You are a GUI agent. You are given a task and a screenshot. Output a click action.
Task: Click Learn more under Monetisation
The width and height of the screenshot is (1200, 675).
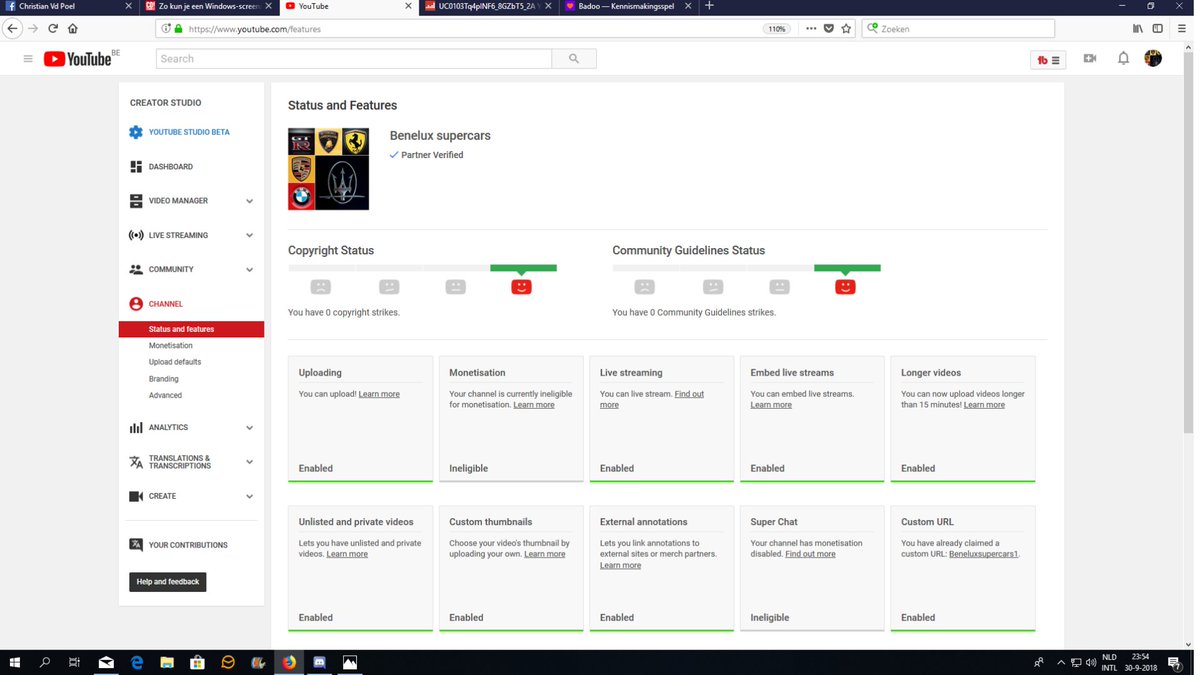point(534,405)
